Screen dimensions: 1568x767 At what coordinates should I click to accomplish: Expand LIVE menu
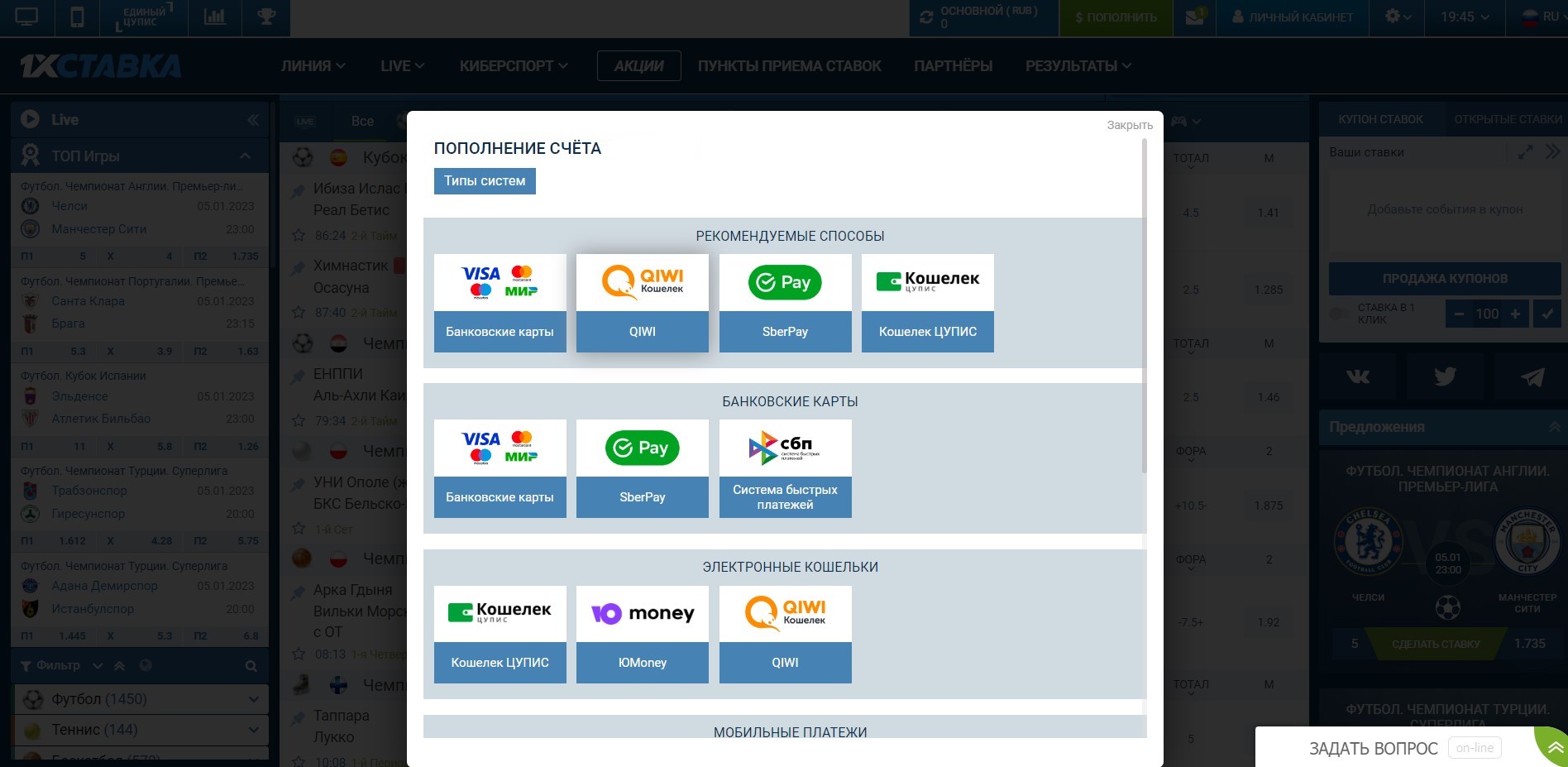point(402,66)
